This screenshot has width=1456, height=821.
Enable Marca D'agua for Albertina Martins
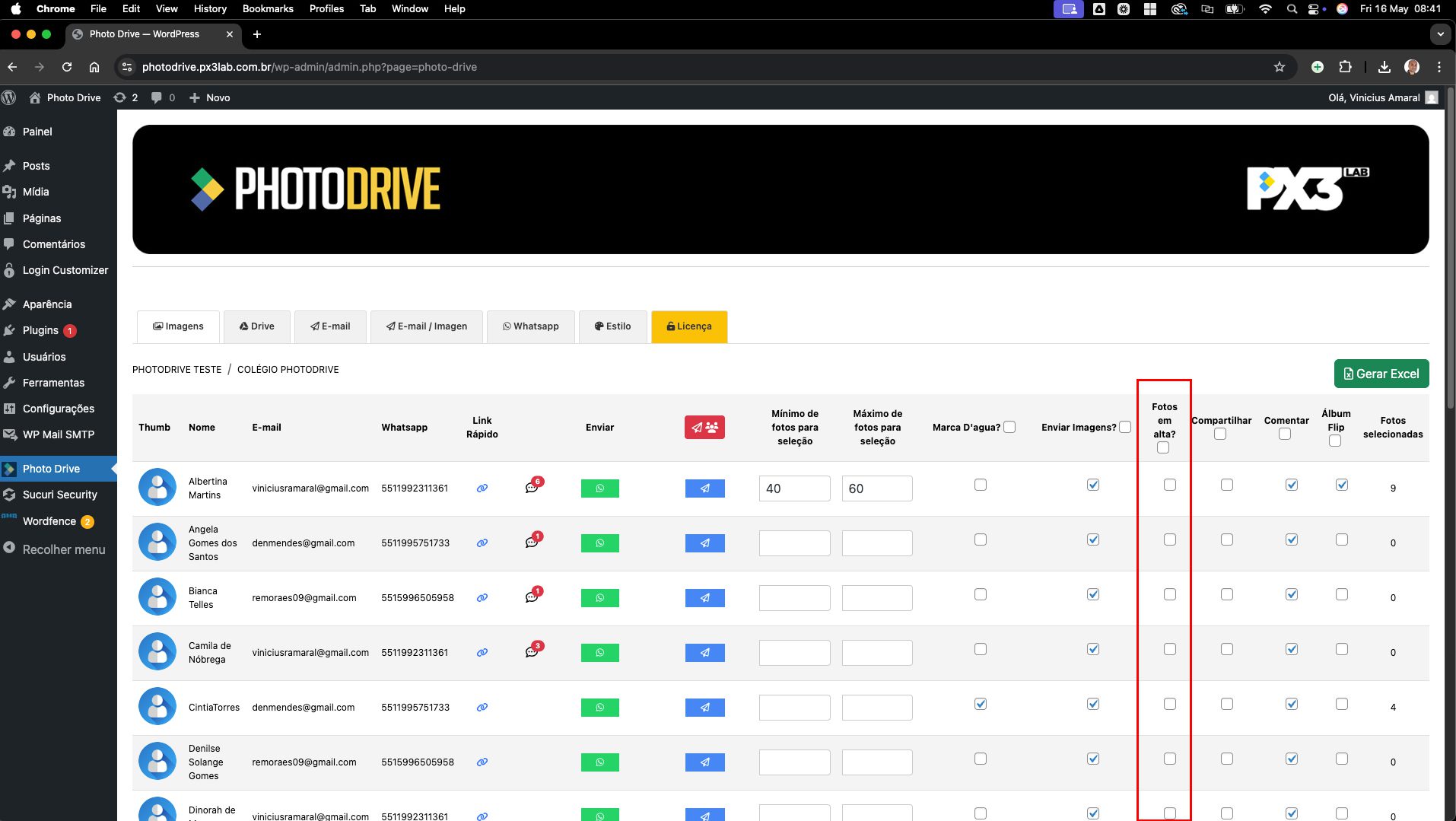pos(981,485)
